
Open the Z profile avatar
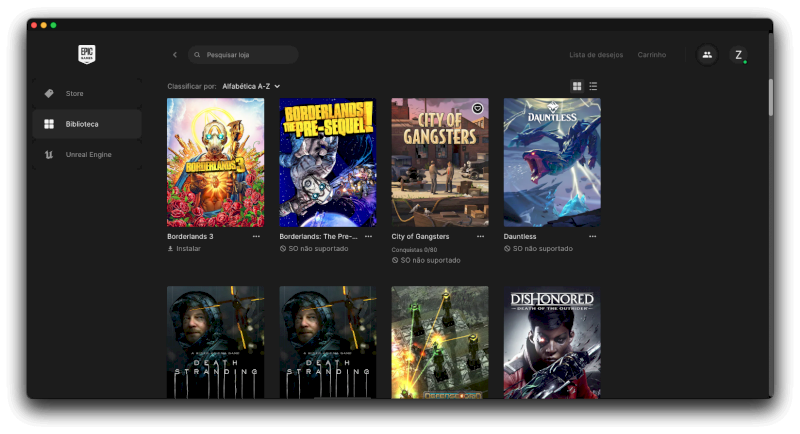[738, 55]
